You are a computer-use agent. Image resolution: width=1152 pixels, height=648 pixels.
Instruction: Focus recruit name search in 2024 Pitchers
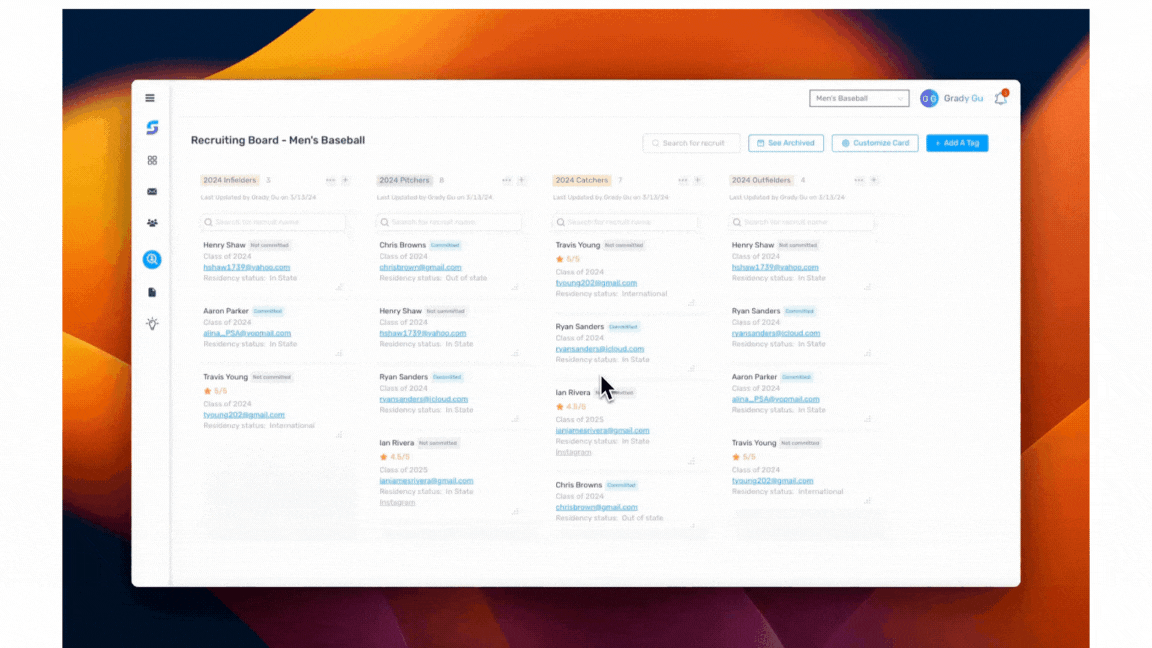(x=449, y=222)
